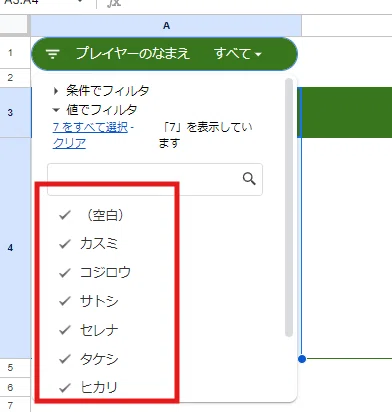Viewport: 392px width, 412px height.
Task: Click the プレイヤーのなまえ header text
Action: point(133,53)
